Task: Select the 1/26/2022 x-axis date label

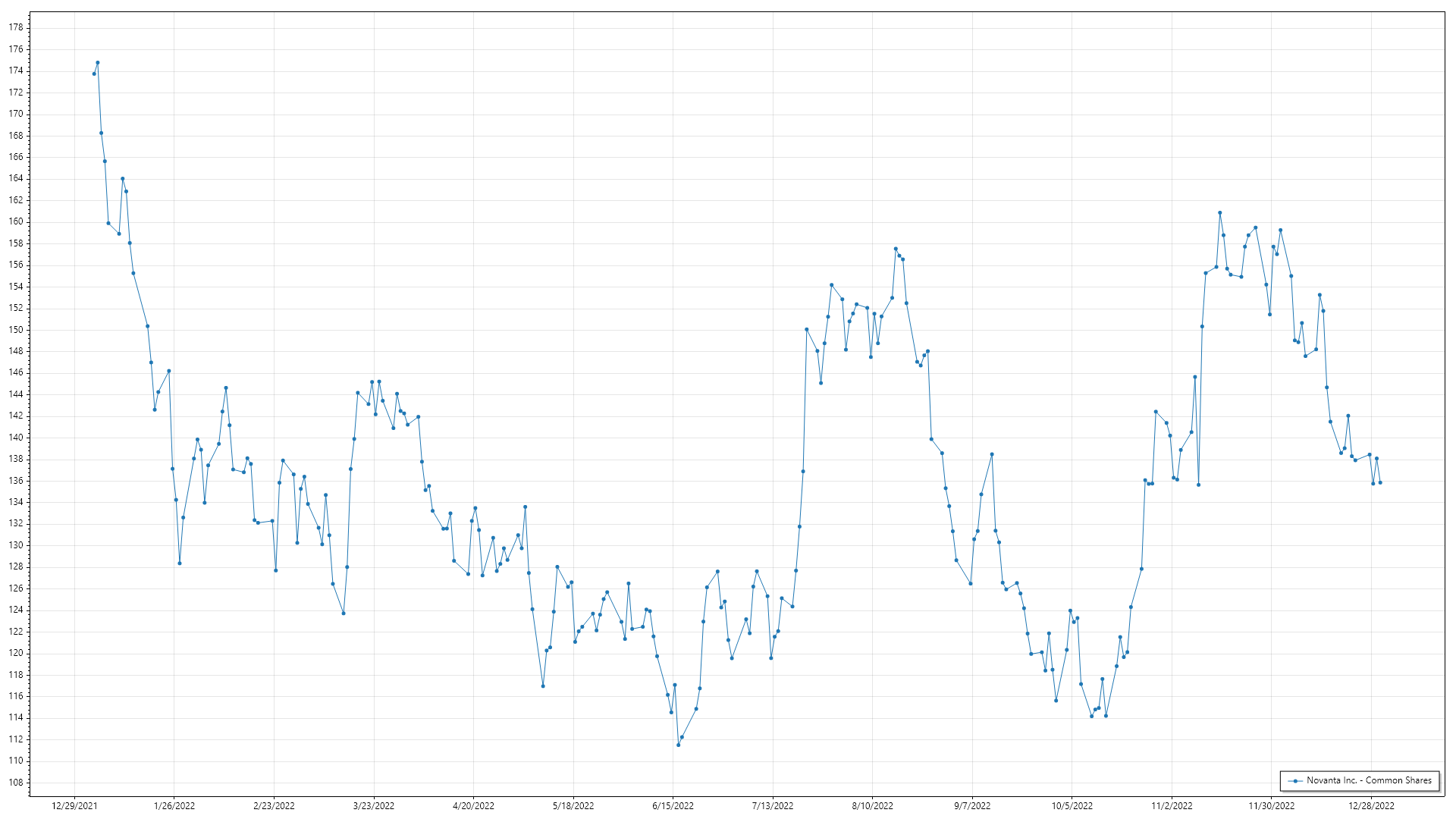Action: (174, 806)
